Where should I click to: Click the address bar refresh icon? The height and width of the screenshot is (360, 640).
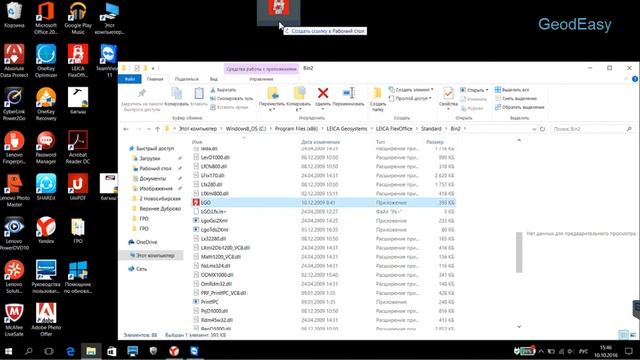pos(542,129)
